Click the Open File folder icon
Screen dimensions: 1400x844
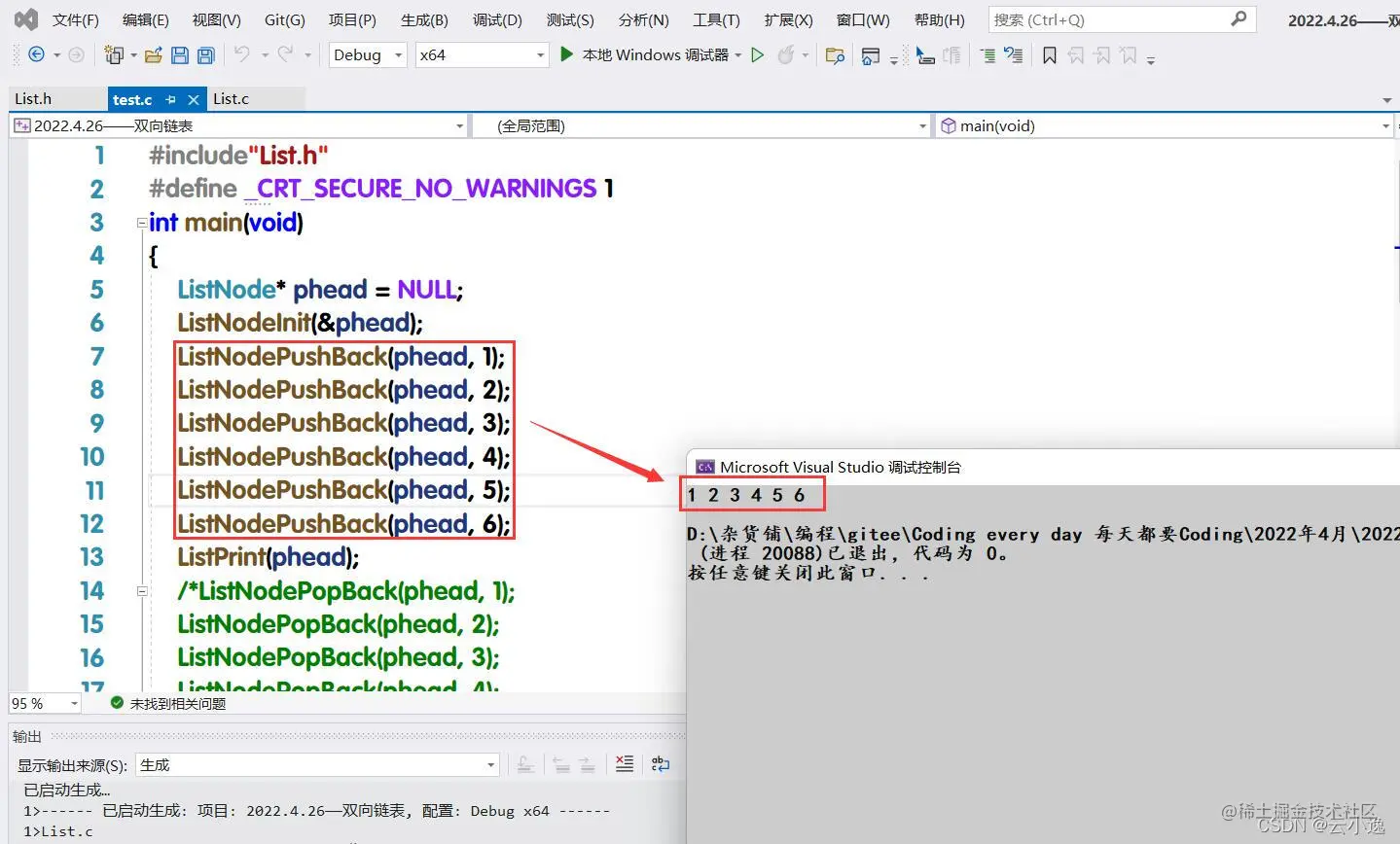[x=153, y=55]
